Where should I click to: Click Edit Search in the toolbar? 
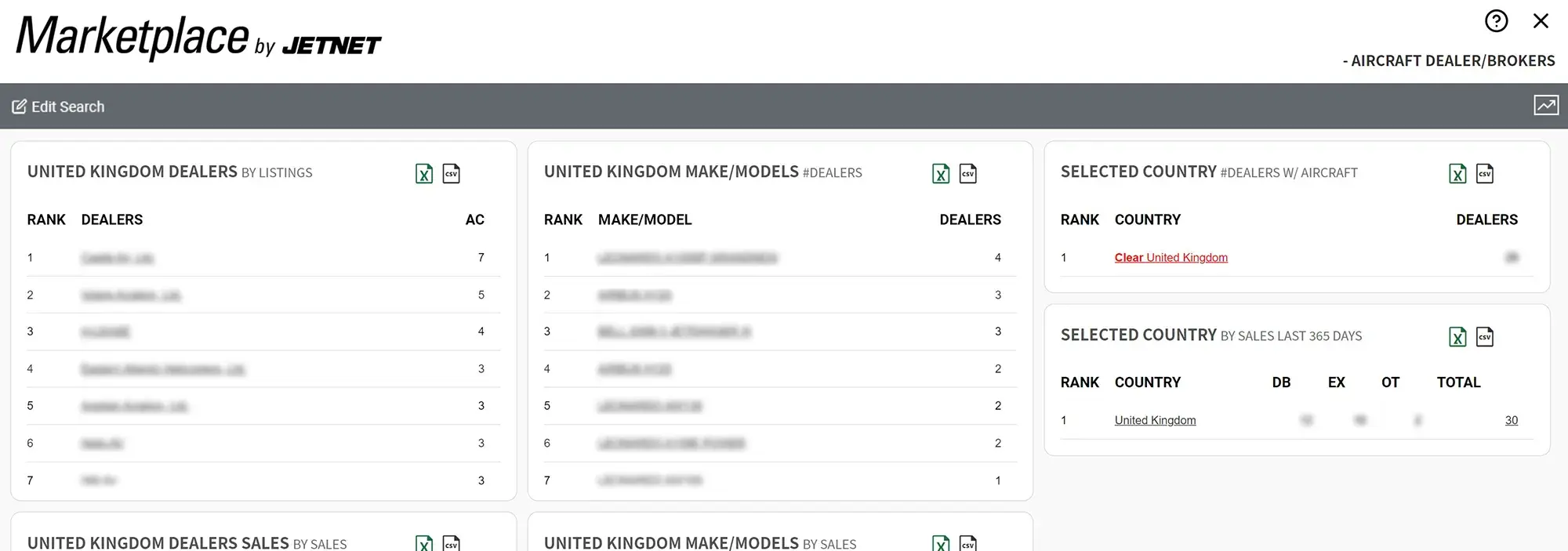pos(59,107)
